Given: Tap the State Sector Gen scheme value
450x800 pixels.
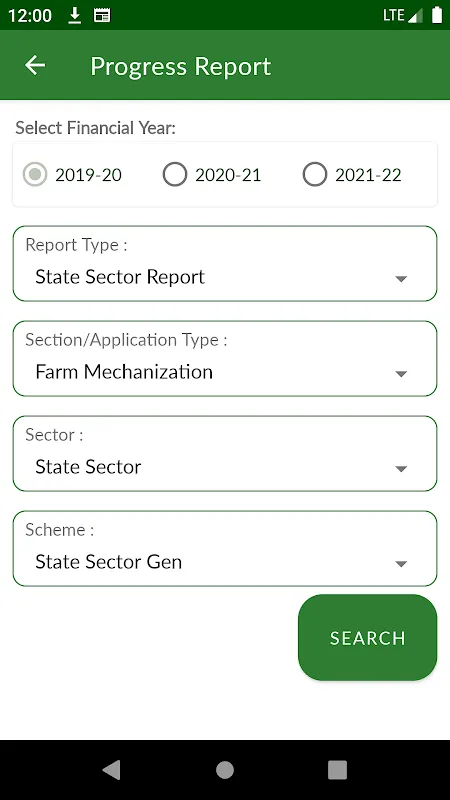Looking at the screenshot, I should (109, 562).
